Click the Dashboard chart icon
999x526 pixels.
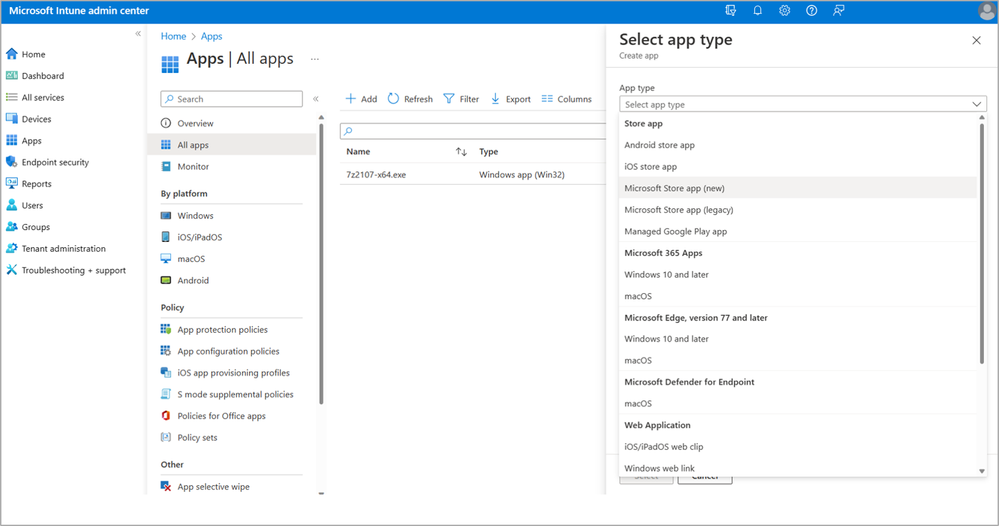(11, 75)
